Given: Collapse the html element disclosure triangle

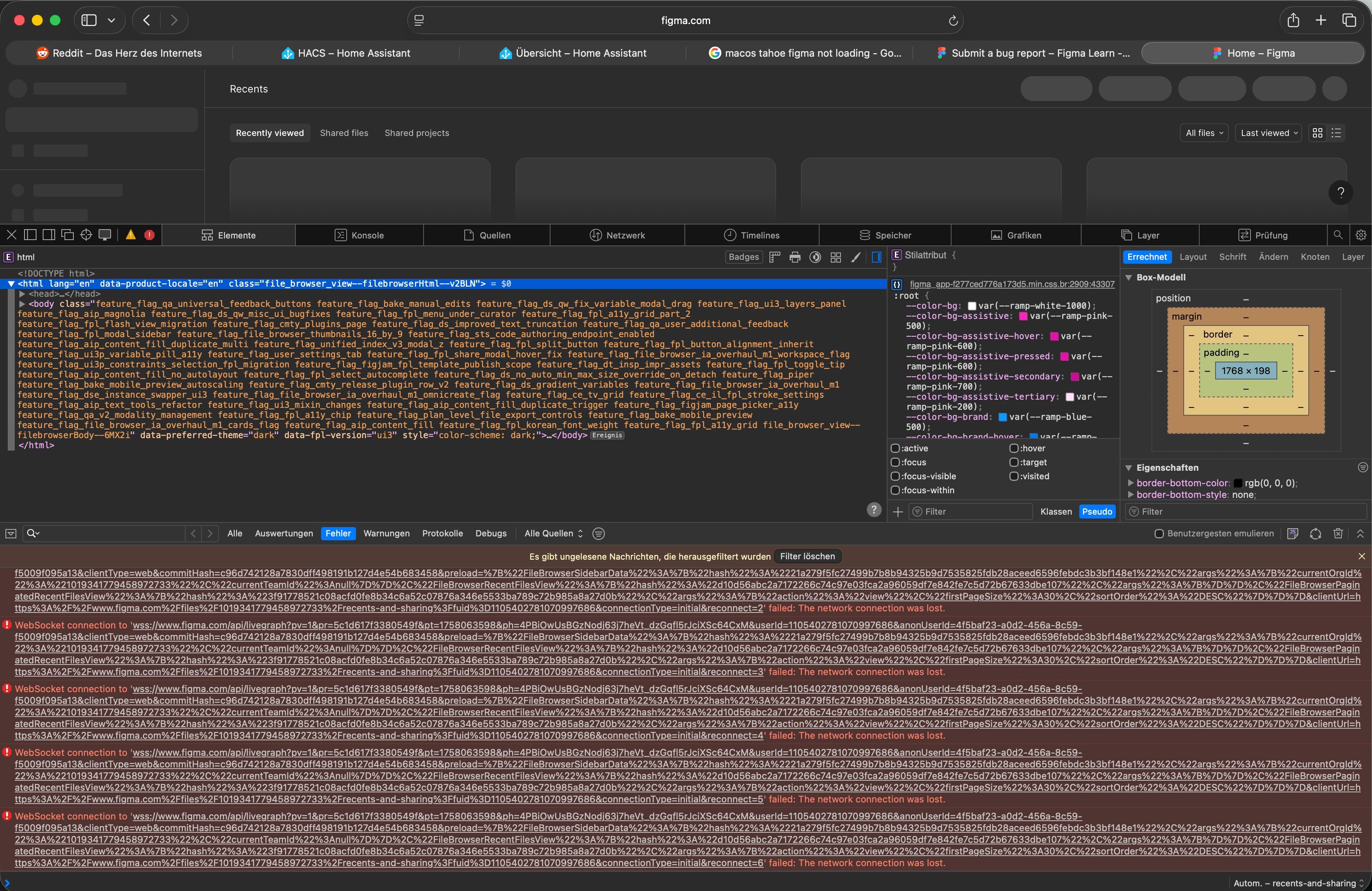Looking at the screenshot, I should click(x=10, y=284).
